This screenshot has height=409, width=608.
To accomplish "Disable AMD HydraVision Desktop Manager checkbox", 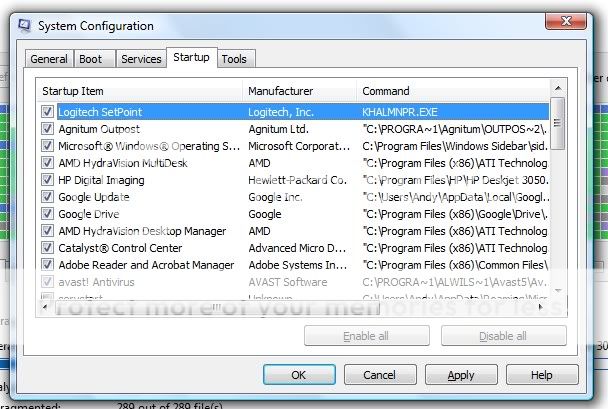I will point(47,231).
